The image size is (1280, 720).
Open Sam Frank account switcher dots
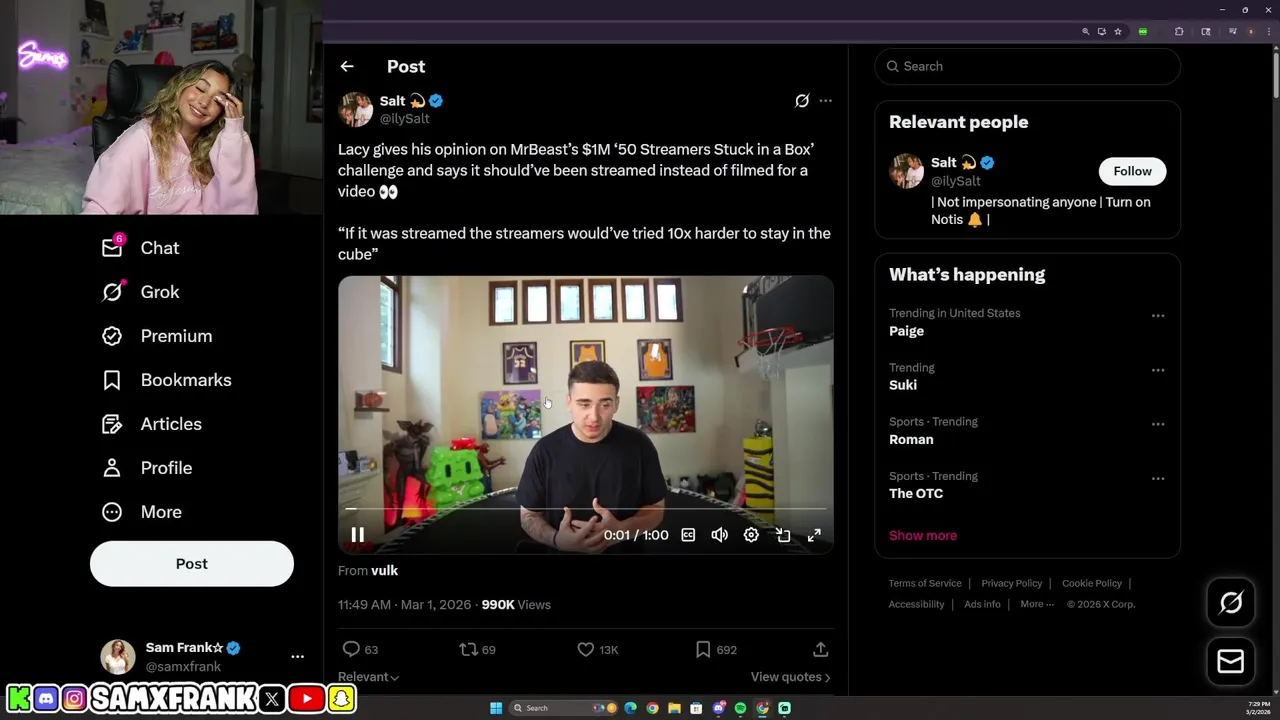[297, 657]
